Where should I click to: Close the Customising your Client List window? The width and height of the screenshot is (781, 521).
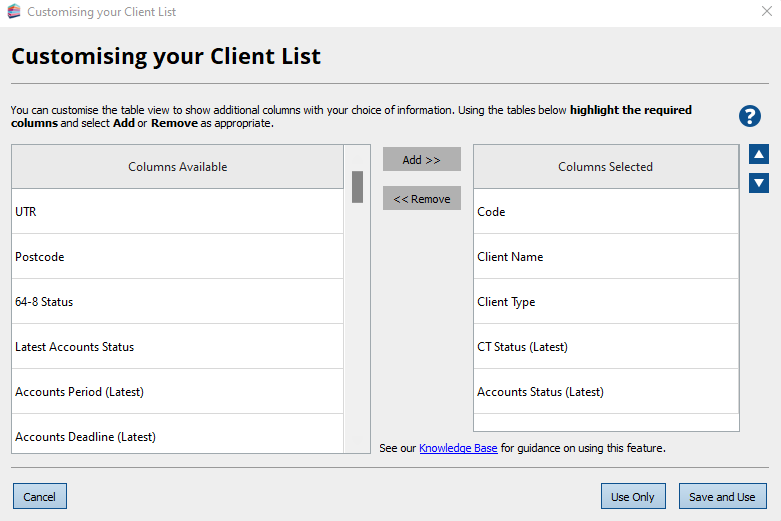[766, 12]
